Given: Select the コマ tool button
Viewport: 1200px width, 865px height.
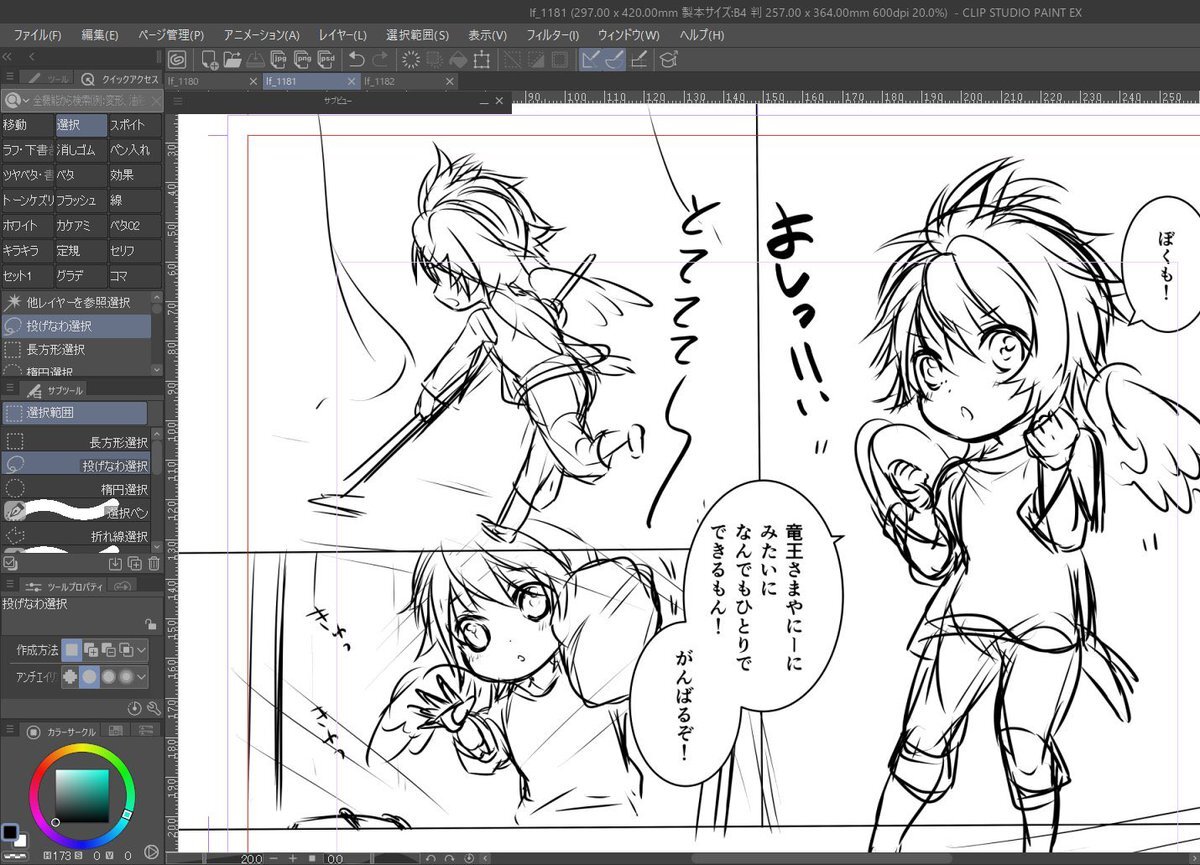Looking at the screenshot, I should pos(135,276).
